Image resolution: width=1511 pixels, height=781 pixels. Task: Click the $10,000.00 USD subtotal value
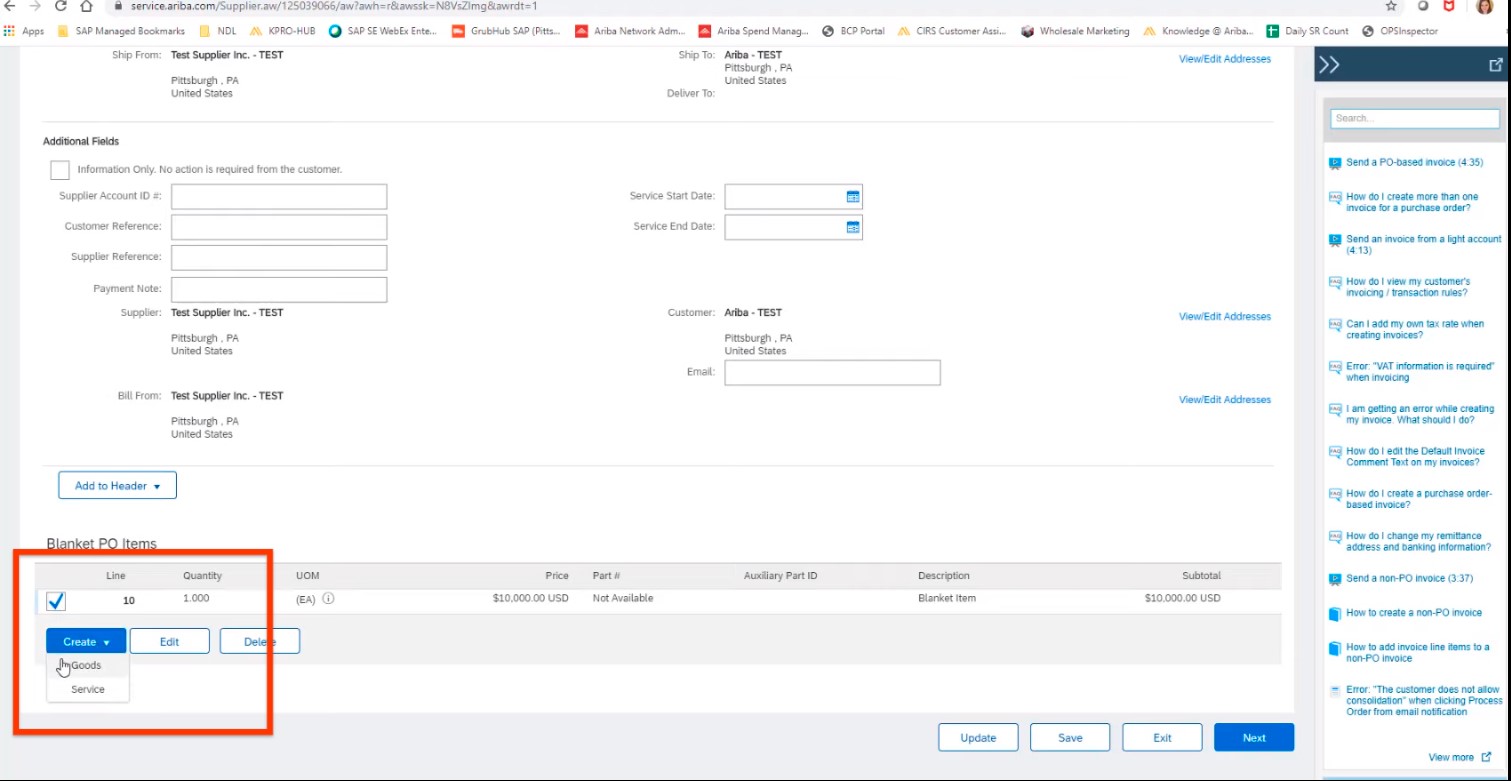[x=1182, y=598]
